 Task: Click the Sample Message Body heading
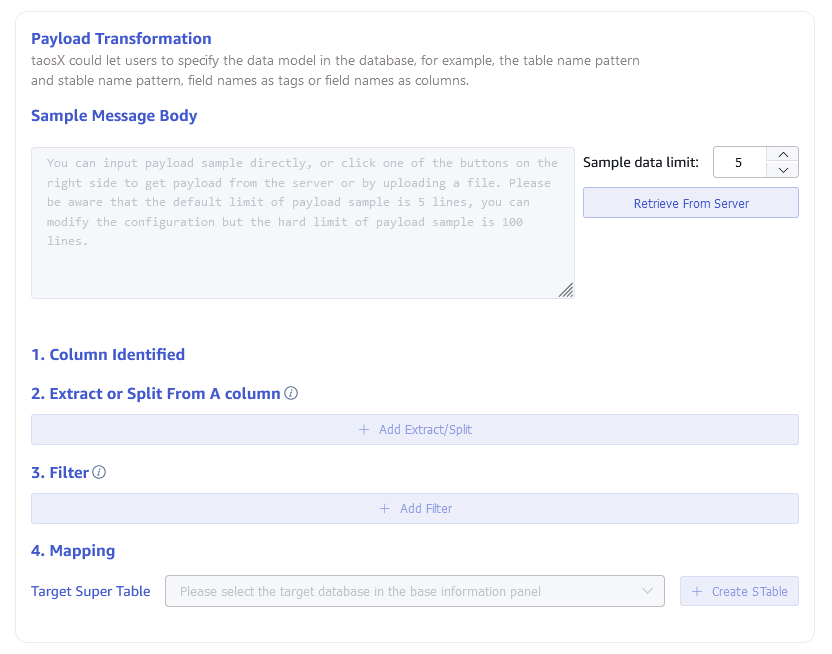click(114, 116)
